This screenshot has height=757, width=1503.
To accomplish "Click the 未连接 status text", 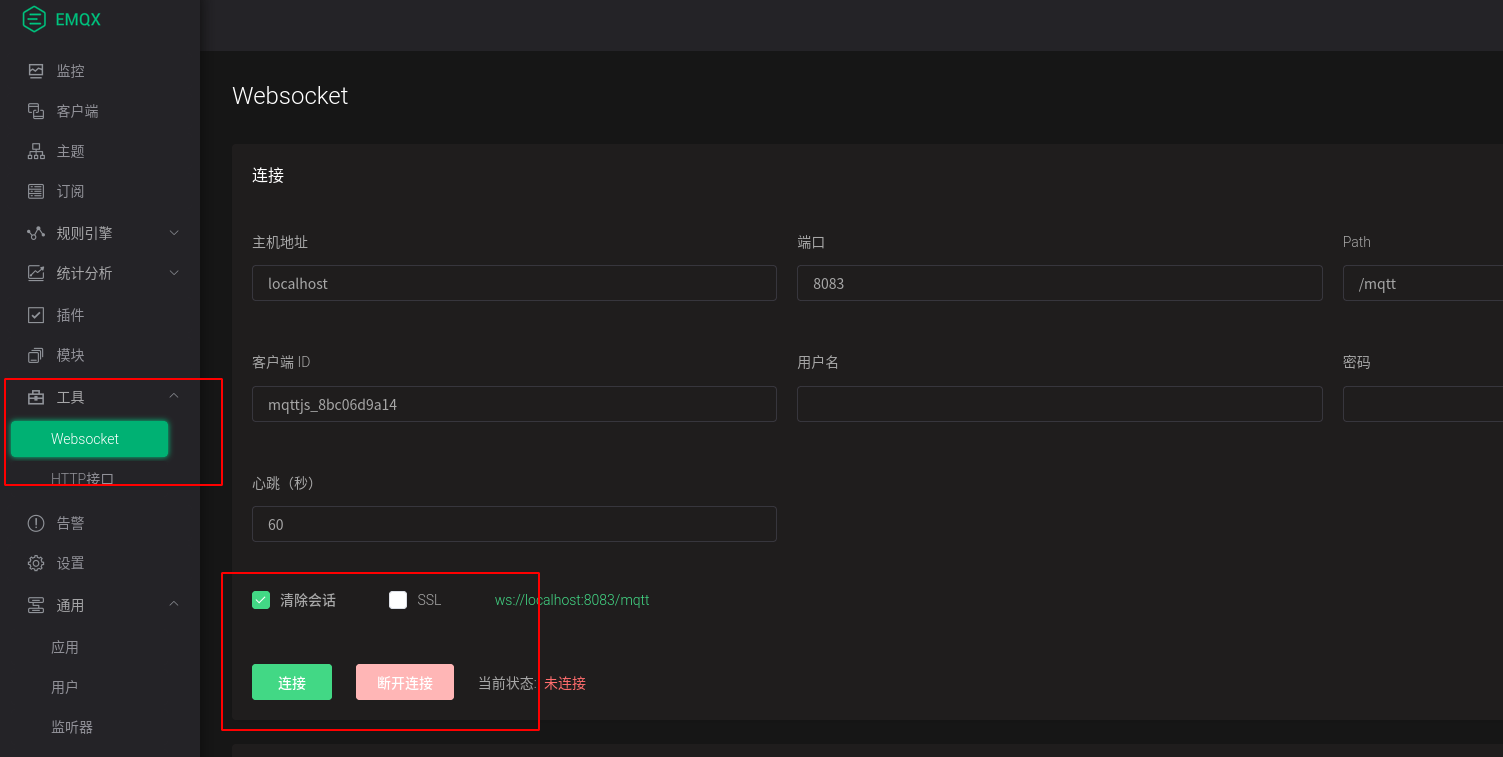I will click(x=565, y=683).
